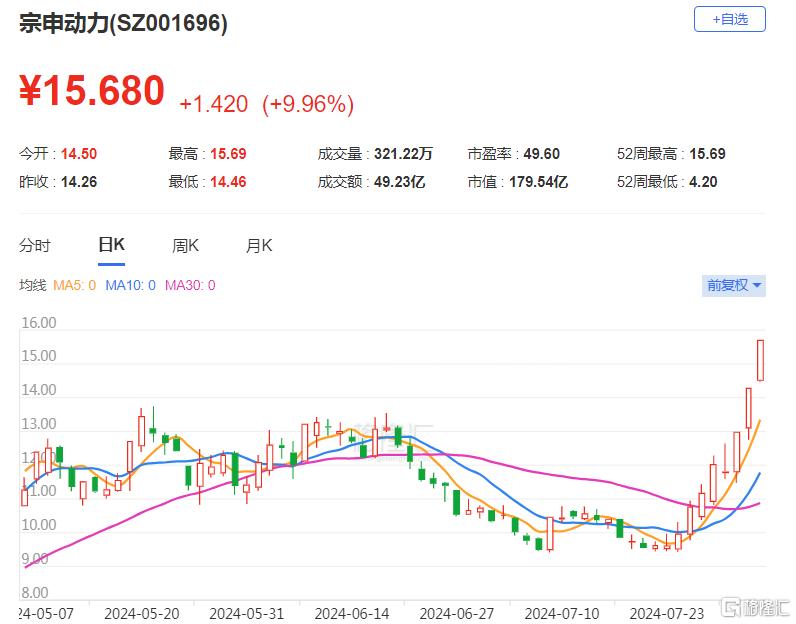This screenshot has height=624, width=796.
Task: Click the 2024-05-20 date axis label
Action: click(142, 614)
